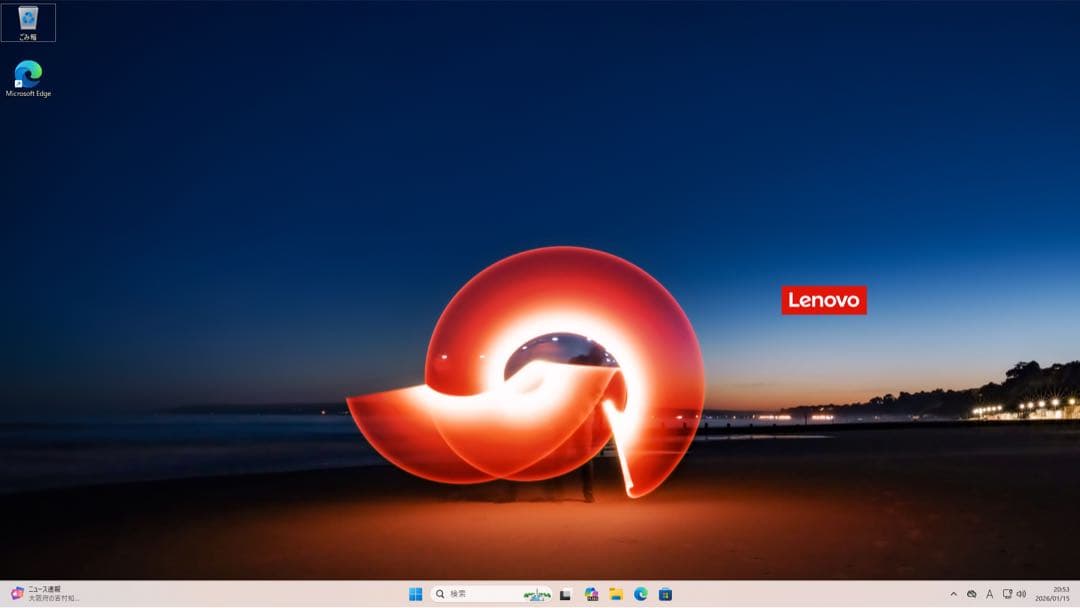The height and width of the screenshot is (608, 1080).
Task: Expand hidden tray icons with the chevron
Action: (x=955, y=593)
